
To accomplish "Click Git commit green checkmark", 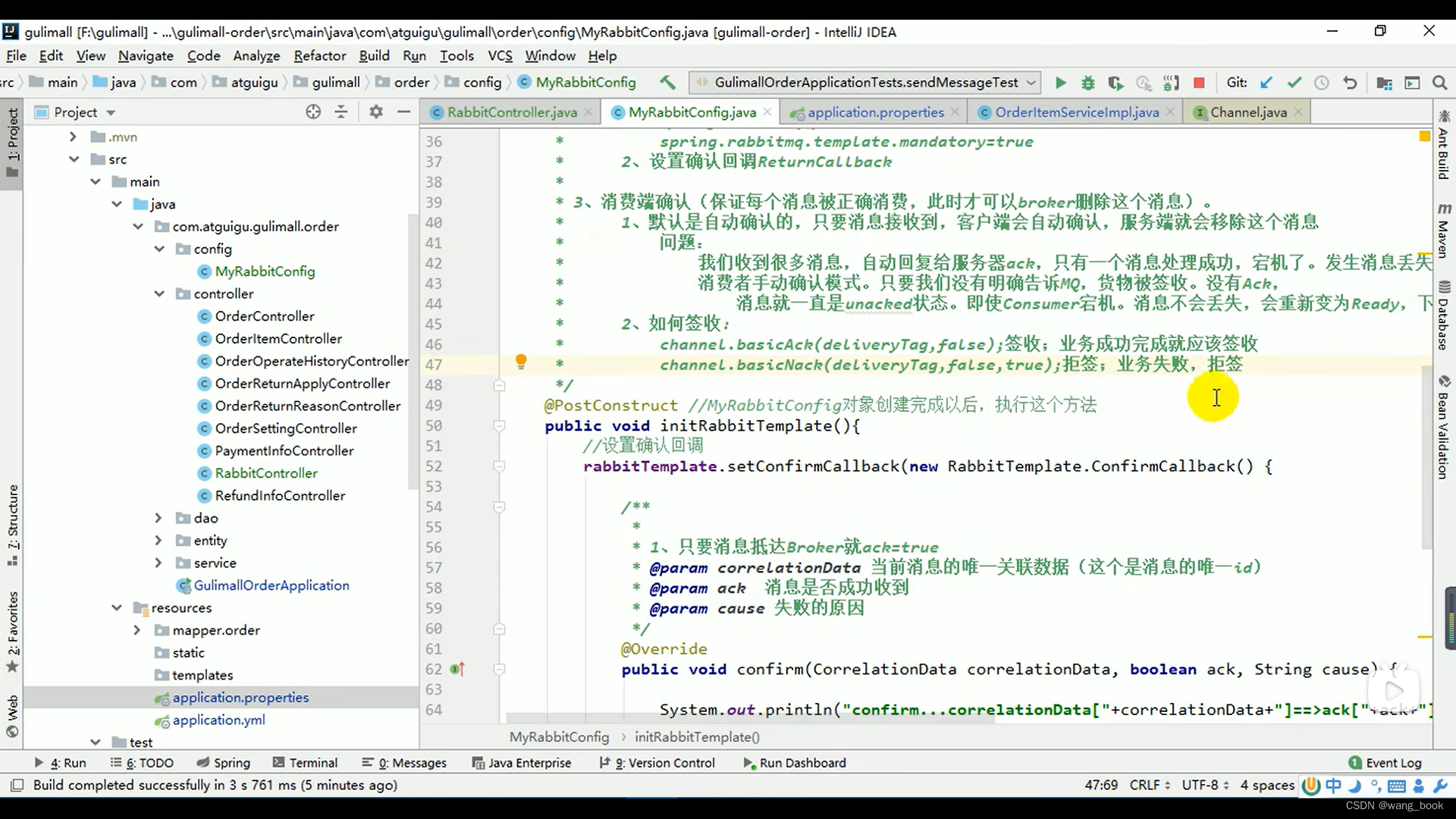I will coord(1294,83).
